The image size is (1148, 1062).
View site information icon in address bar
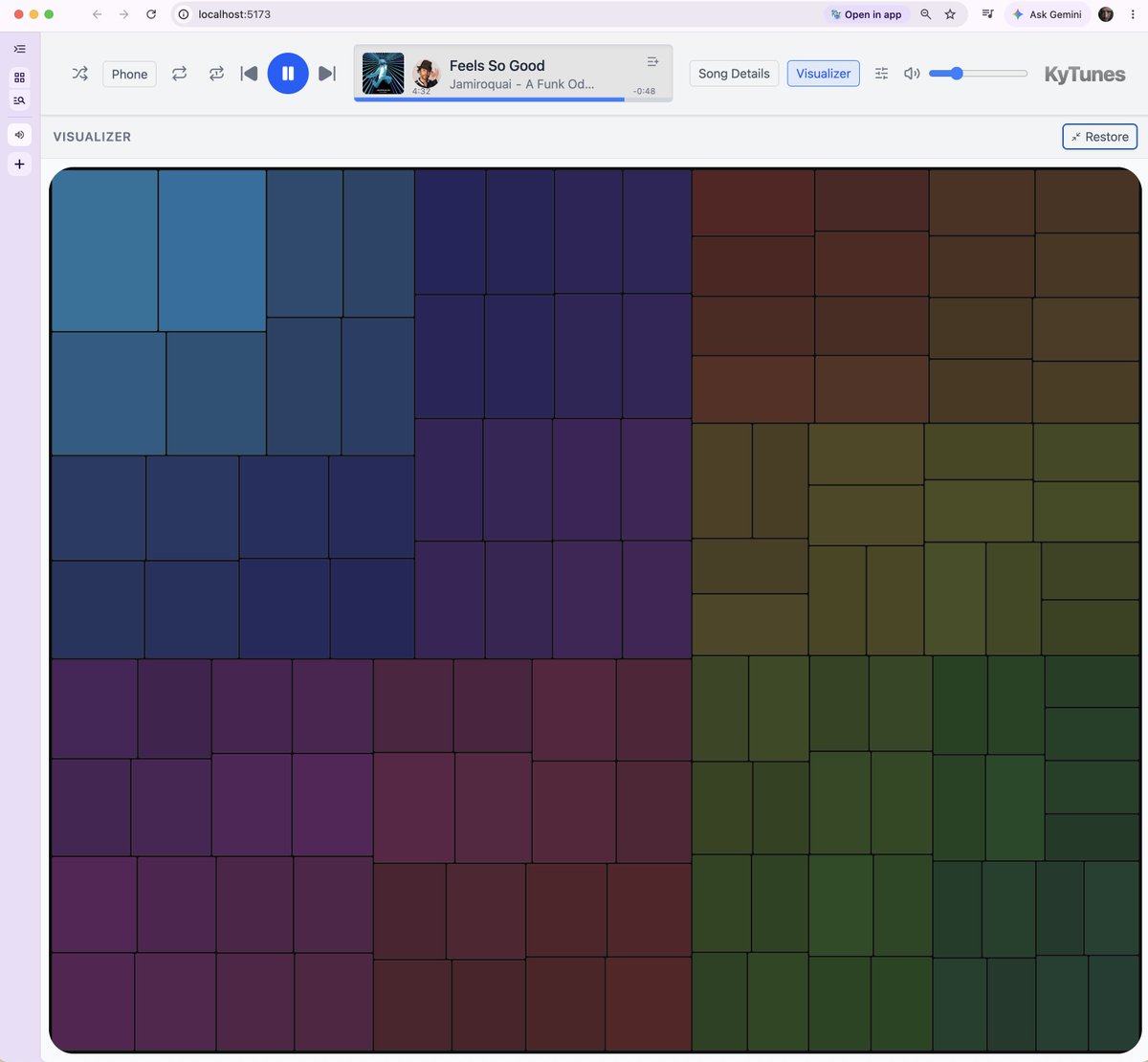click(x=184, y=14)
